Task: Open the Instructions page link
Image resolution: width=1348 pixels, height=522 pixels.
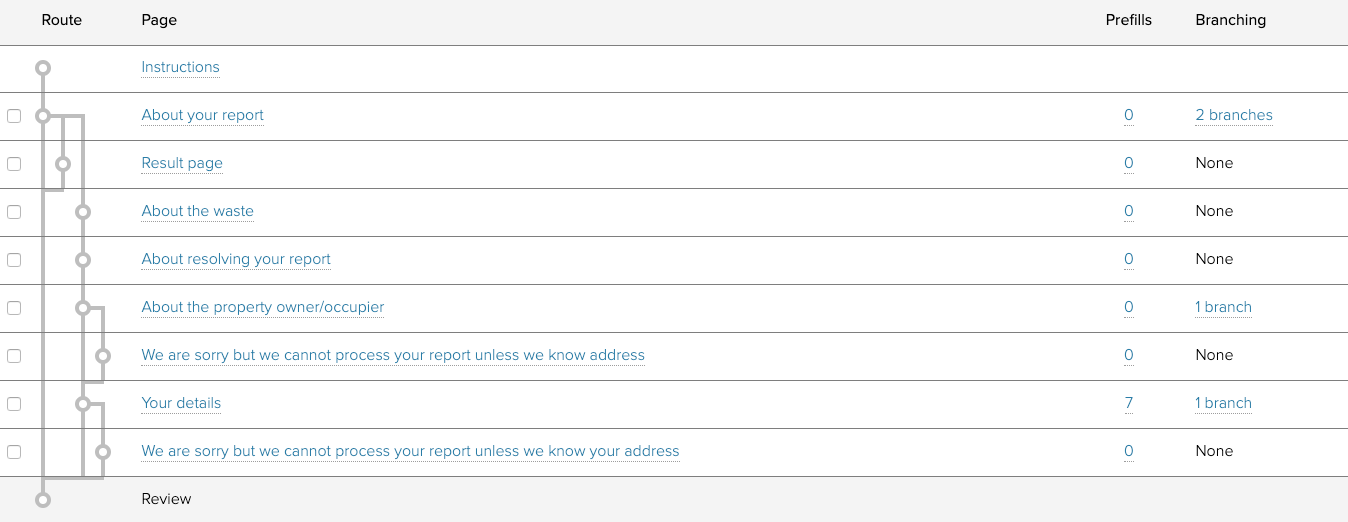Action: click(x=180, y=67)
